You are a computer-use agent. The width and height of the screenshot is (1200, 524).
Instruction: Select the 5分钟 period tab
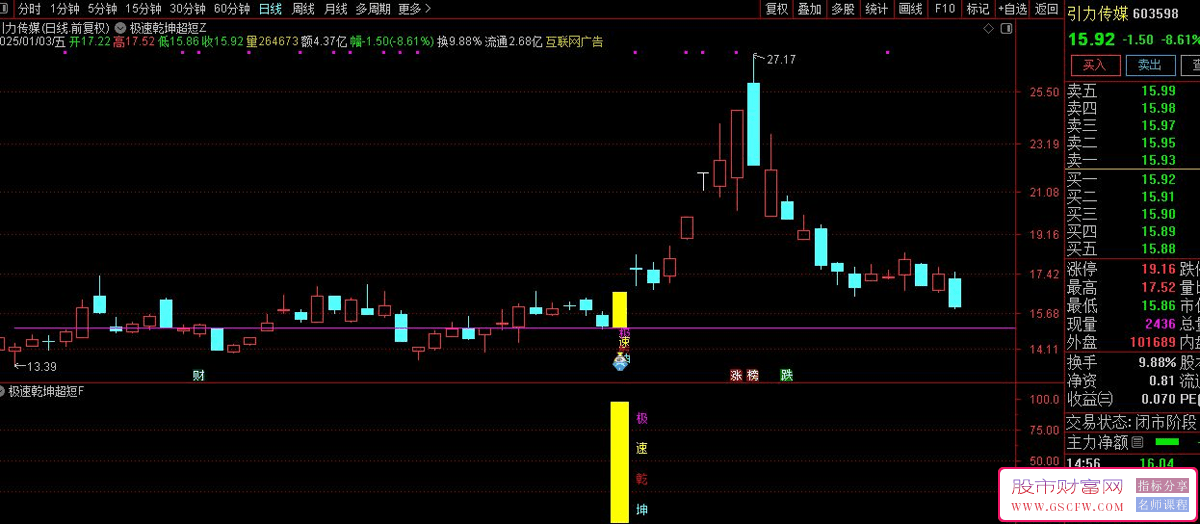pos(102,9)
